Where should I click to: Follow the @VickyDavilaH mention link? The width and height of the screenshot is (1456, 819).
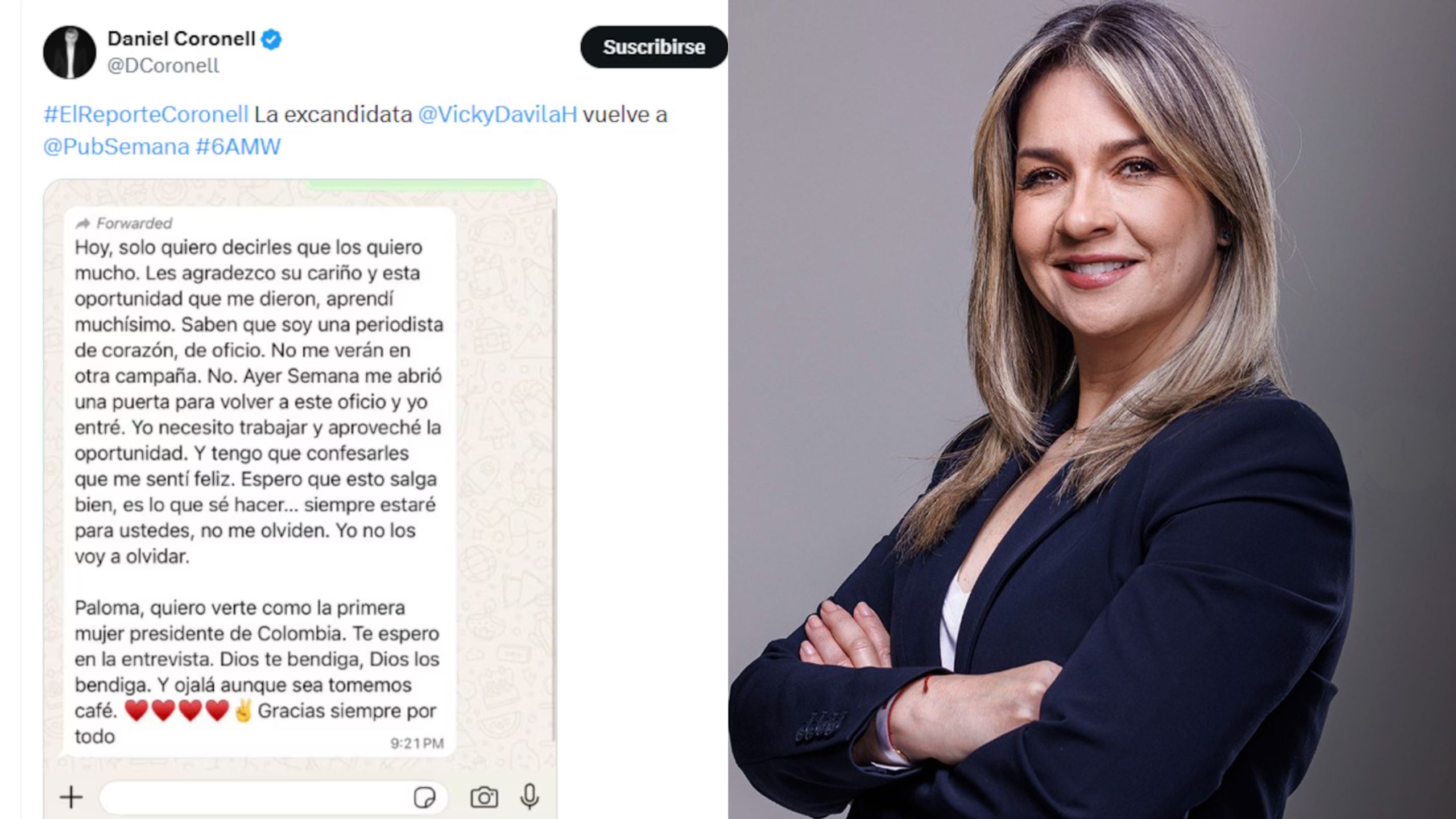[498, 114]
